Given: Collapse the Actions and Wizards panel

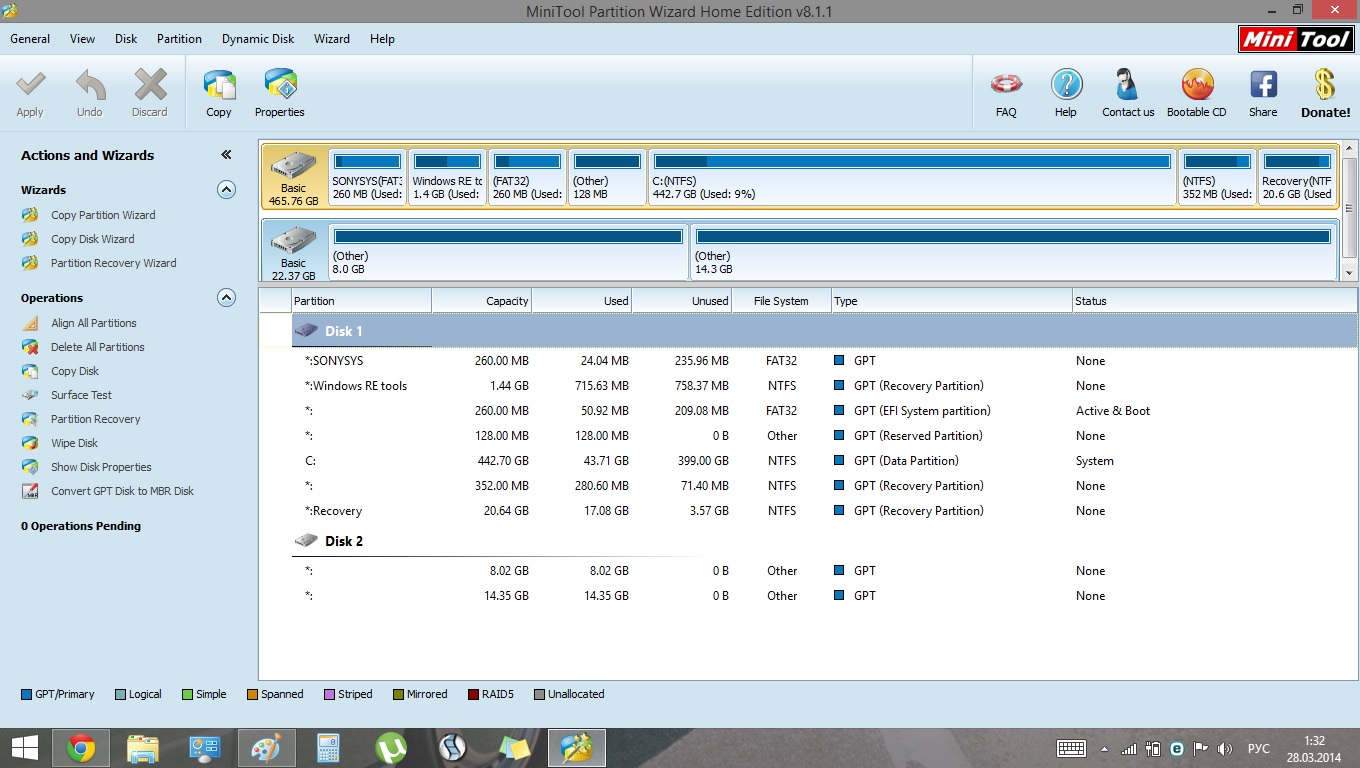Looking at the screenshot, I should point(226,155).
